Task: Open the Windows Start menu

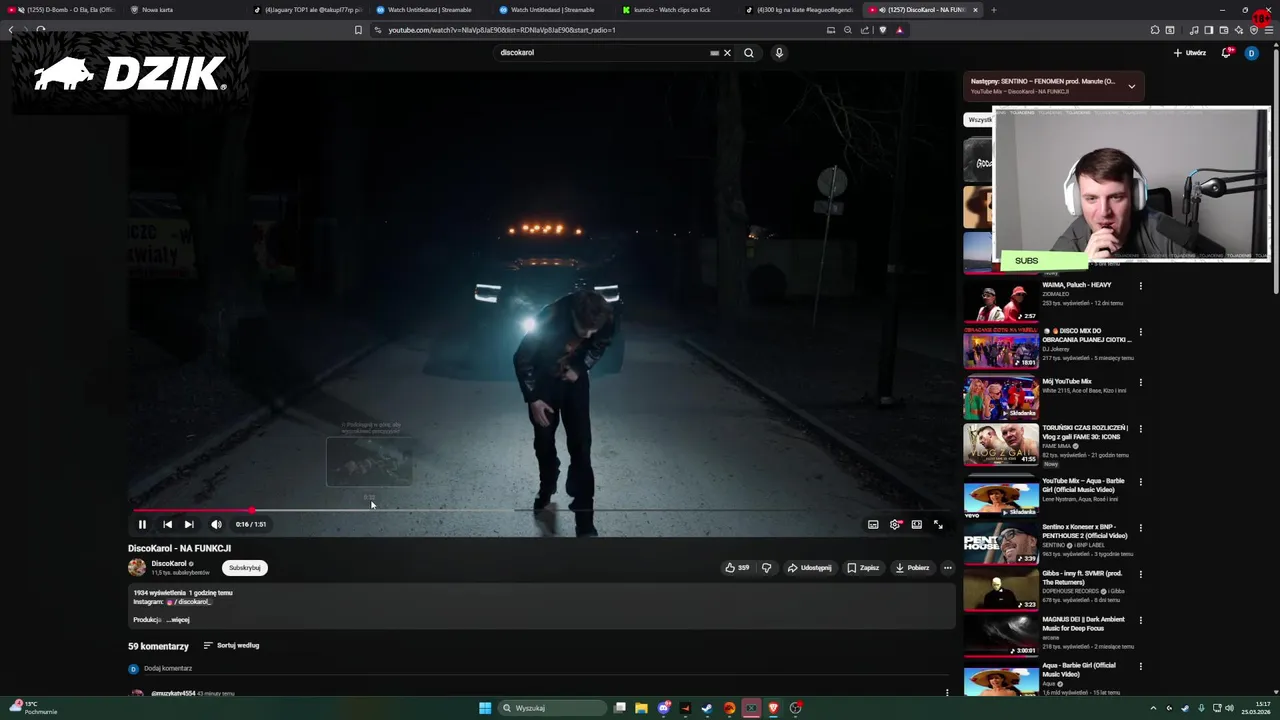Action: 485,708
